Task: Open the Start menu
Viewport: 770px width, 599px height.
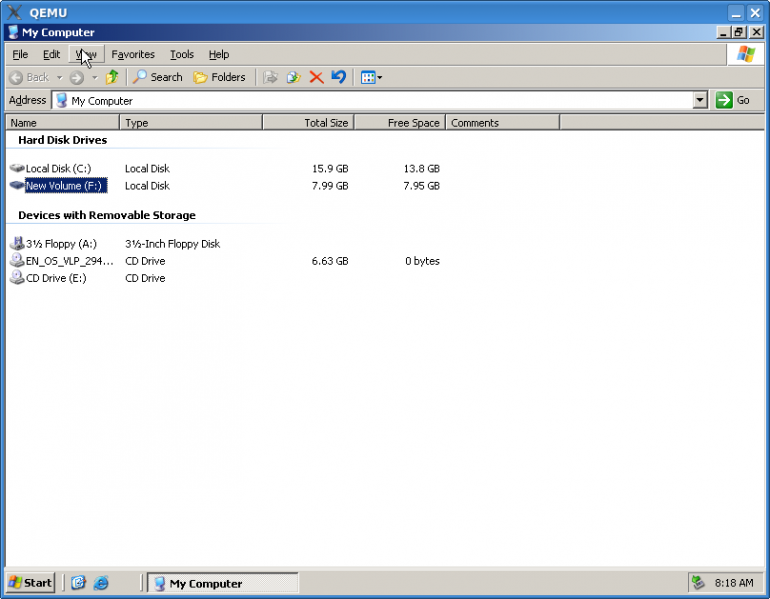Action: point(31,583)
